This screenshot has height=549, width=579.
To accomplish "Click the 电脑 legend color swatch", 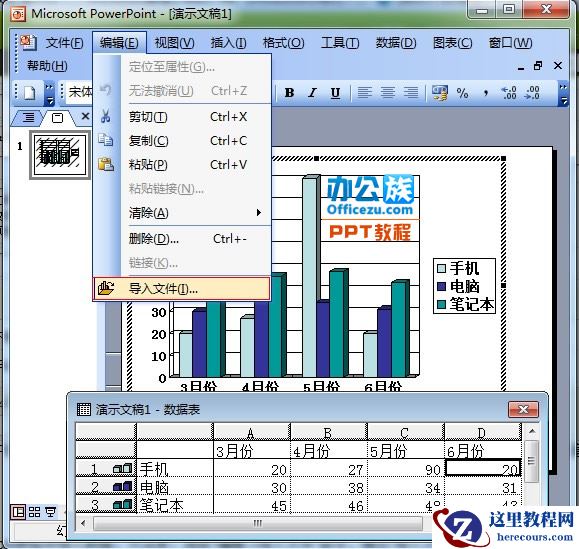I will coord(442,286).
